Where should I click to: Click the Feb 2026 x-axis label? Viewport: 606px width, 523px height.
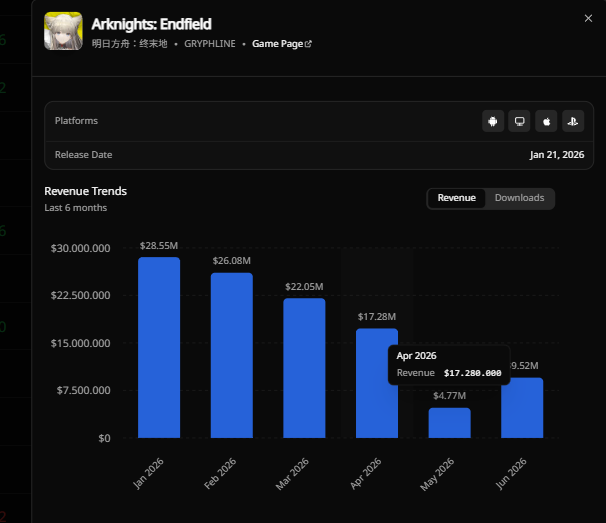220,474
